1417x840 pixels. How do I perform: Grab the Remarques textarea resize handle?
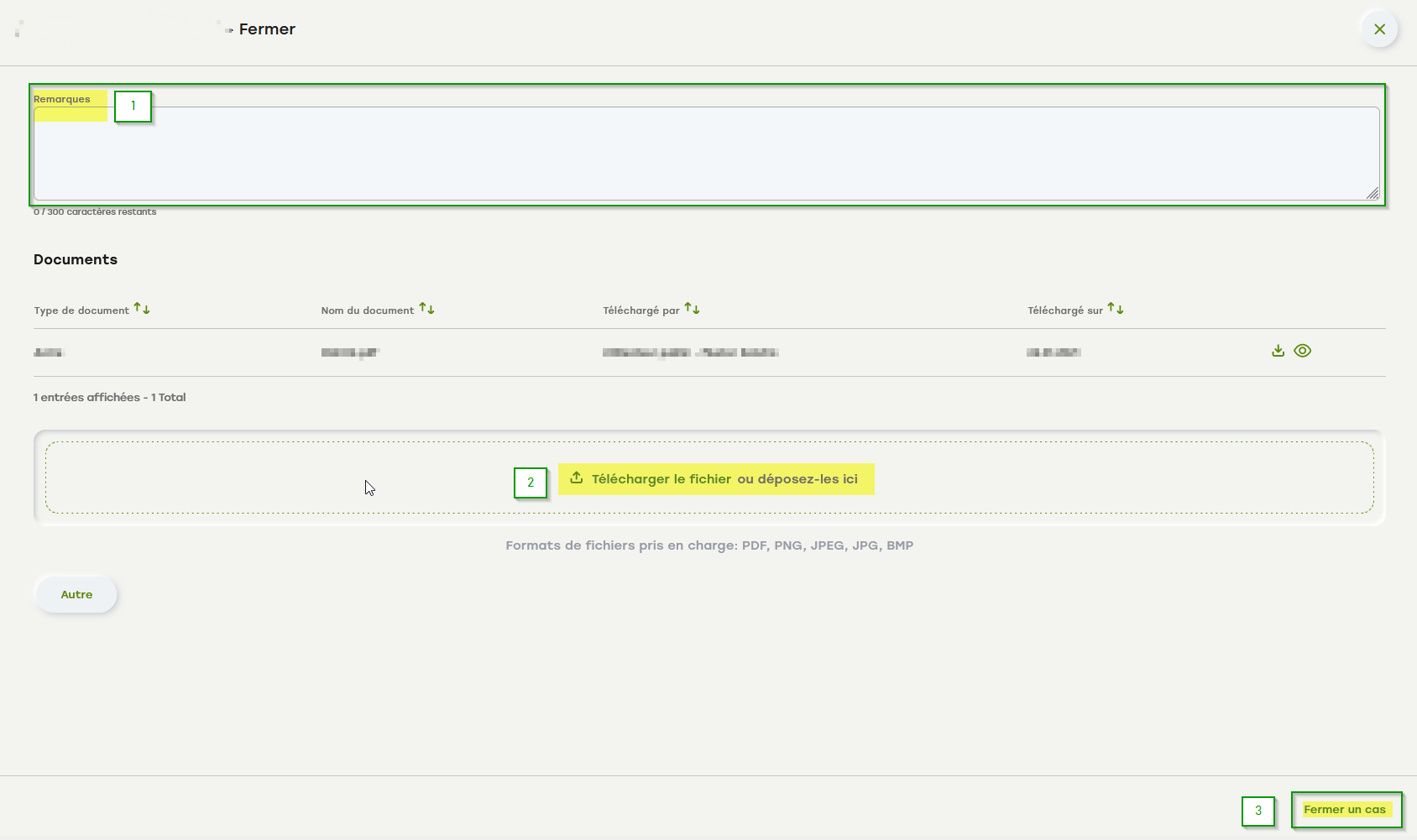click(x=1373, y=194)
